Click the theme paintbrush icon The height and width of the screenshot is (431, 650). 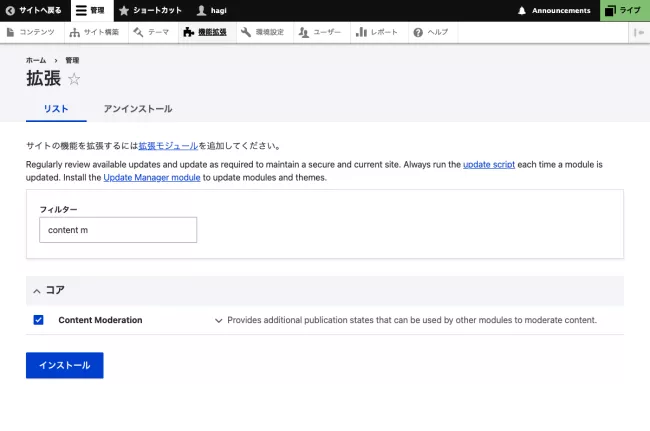pos(138,32)
